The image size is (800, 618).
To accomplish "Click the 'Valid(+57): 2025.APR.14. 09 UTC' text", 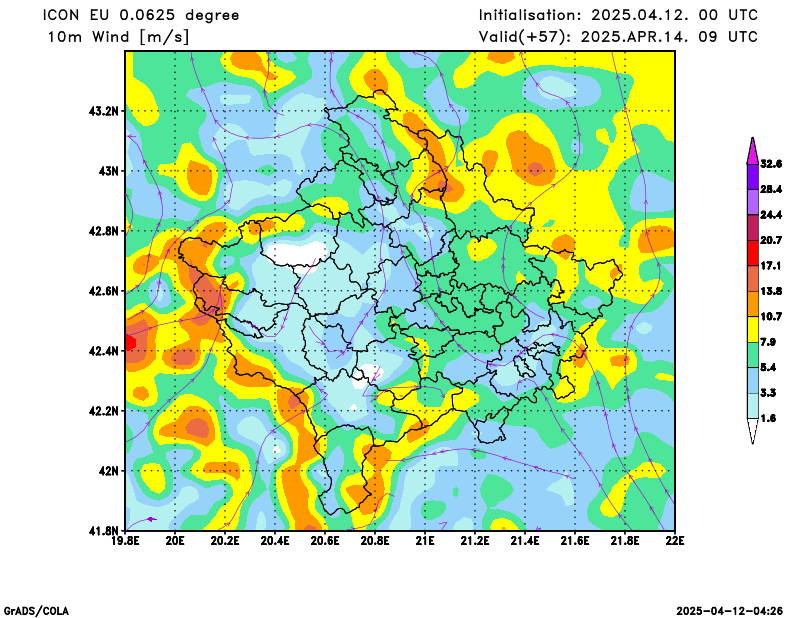I will point(618,37).
